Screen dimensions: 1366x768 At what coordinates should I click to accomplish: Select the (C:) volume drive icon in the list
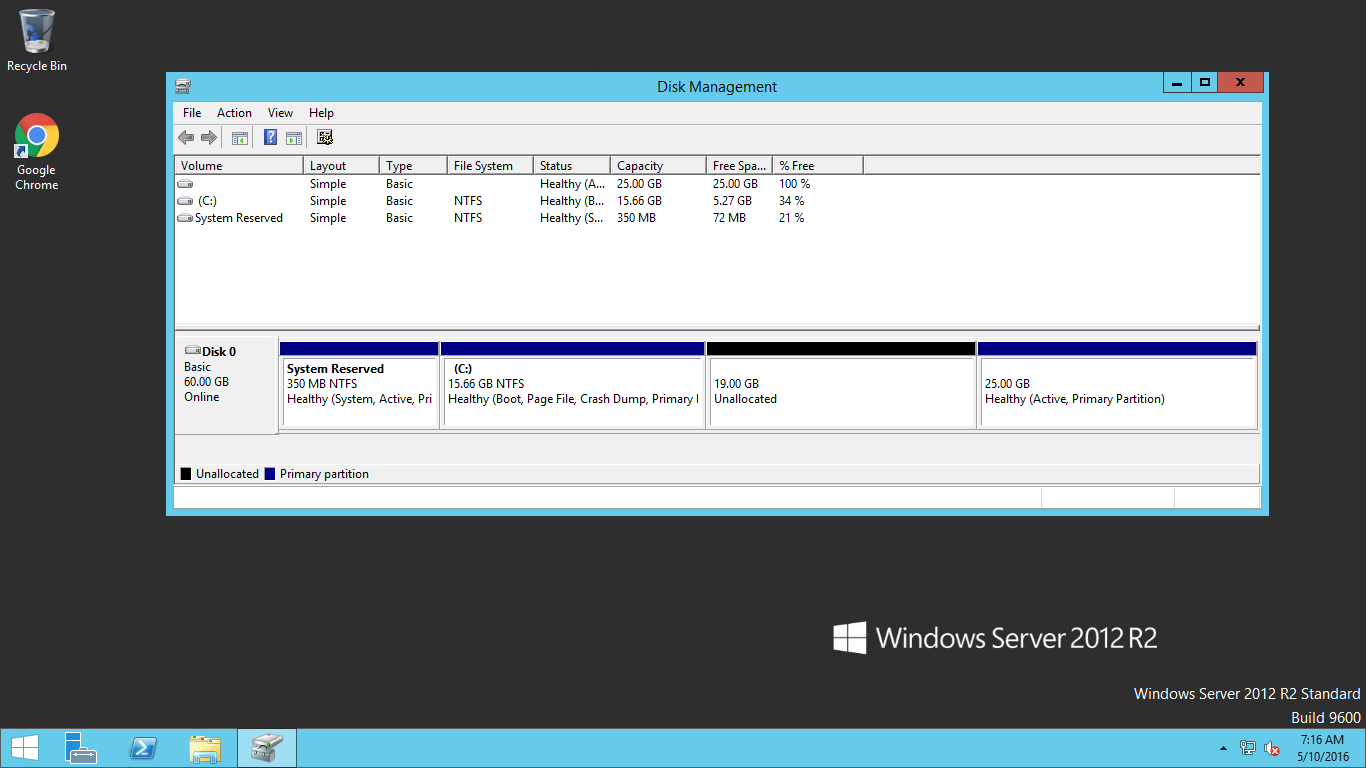185,201
